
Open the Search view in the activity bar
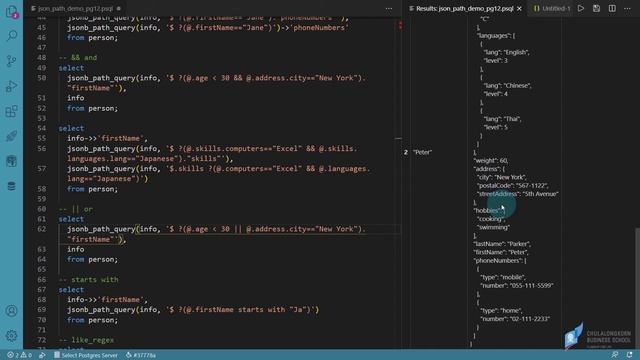point(11,36)
